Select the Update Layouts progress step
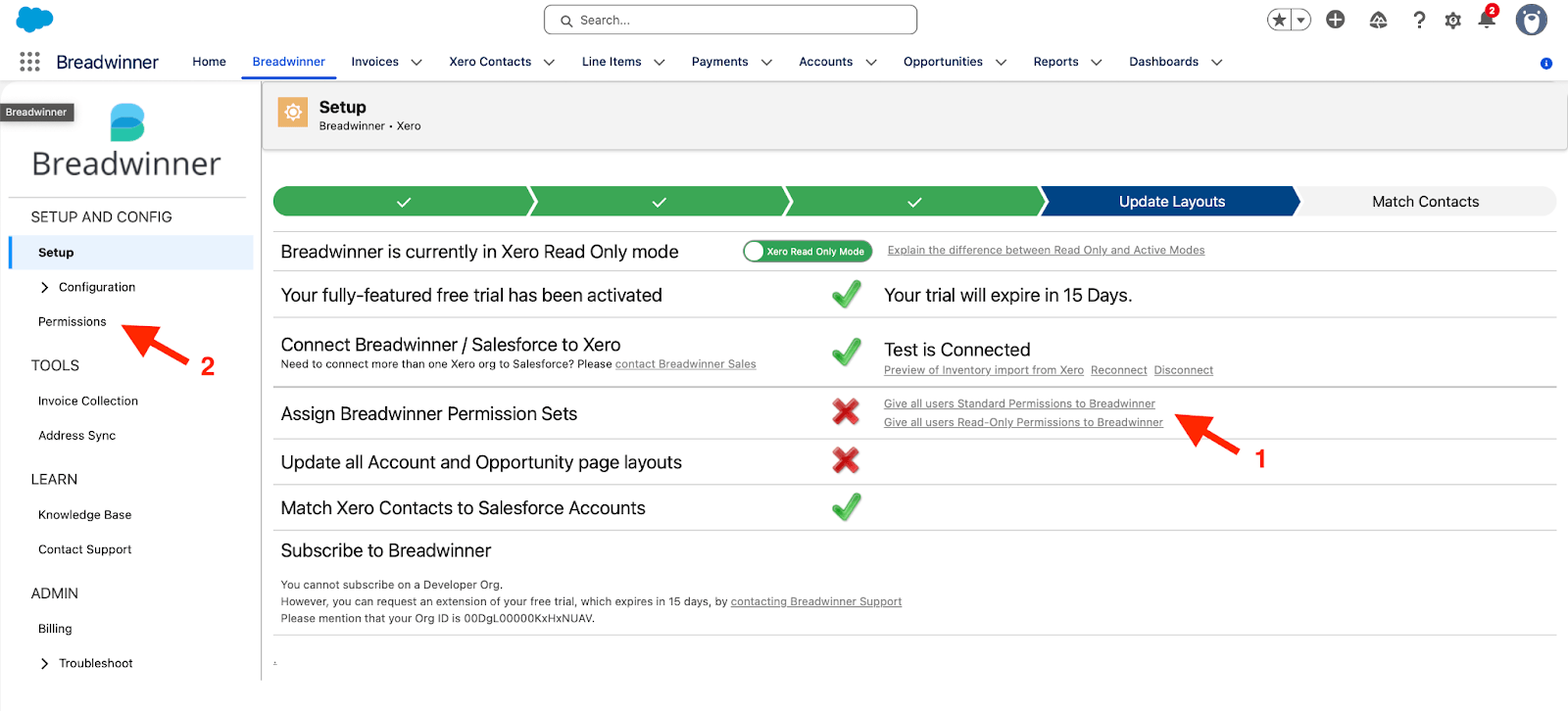The image size is (1568, 711). (x=1171, y=202)
